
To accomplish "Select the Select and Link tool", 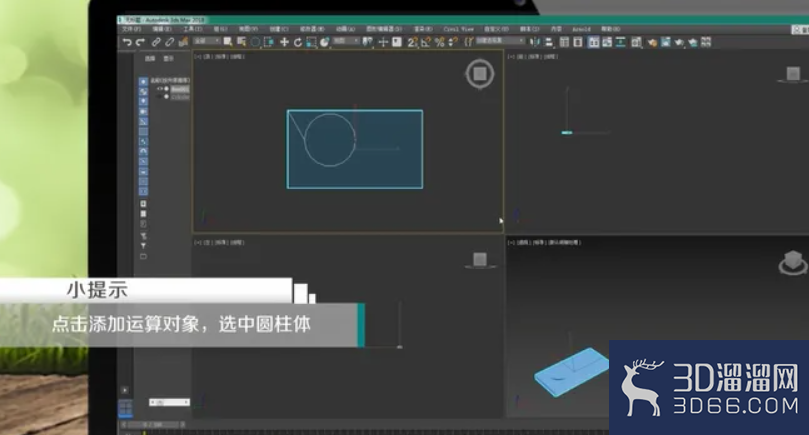I will pos(156,42).
